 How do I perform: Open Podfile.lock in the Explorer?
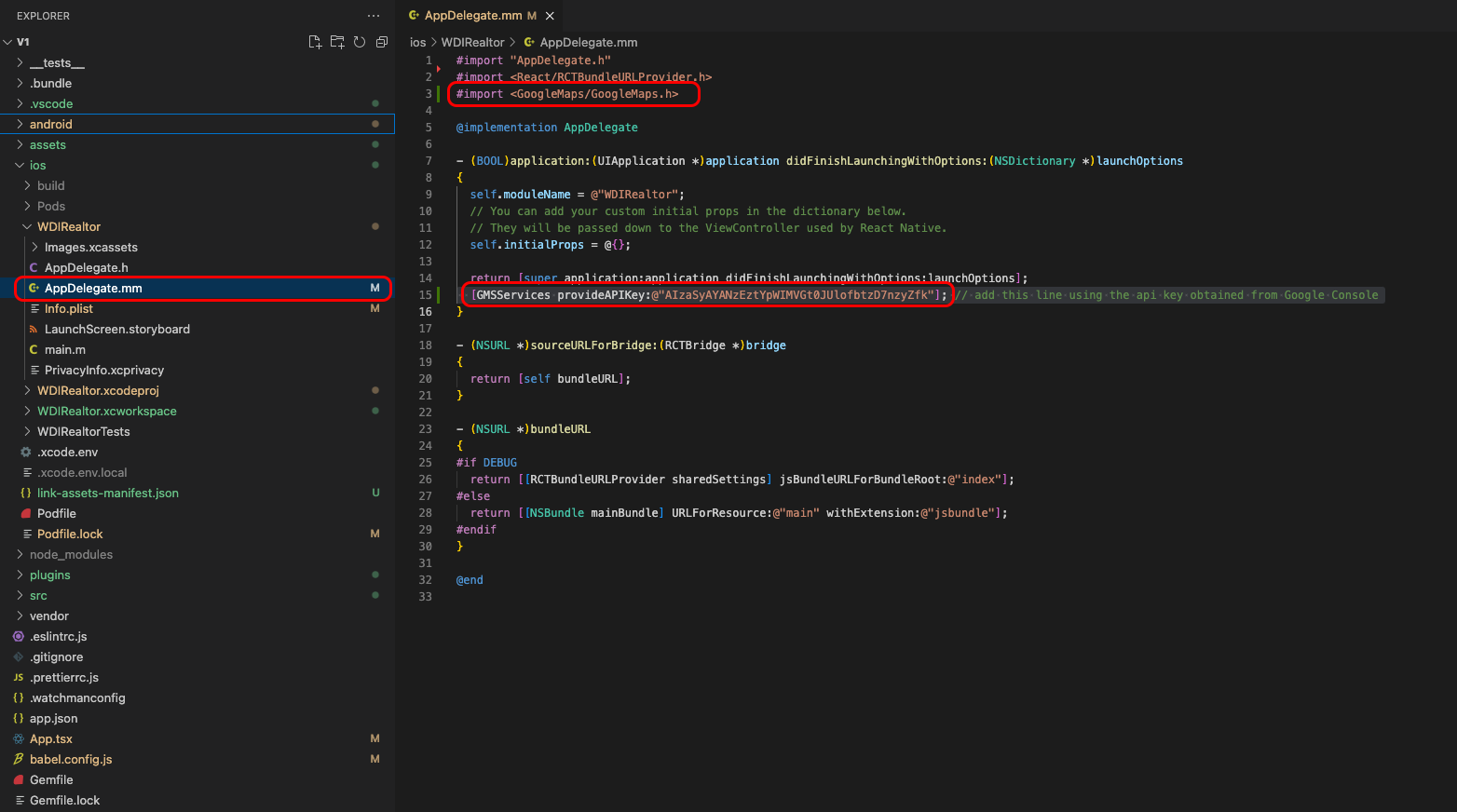pos(70,535)
